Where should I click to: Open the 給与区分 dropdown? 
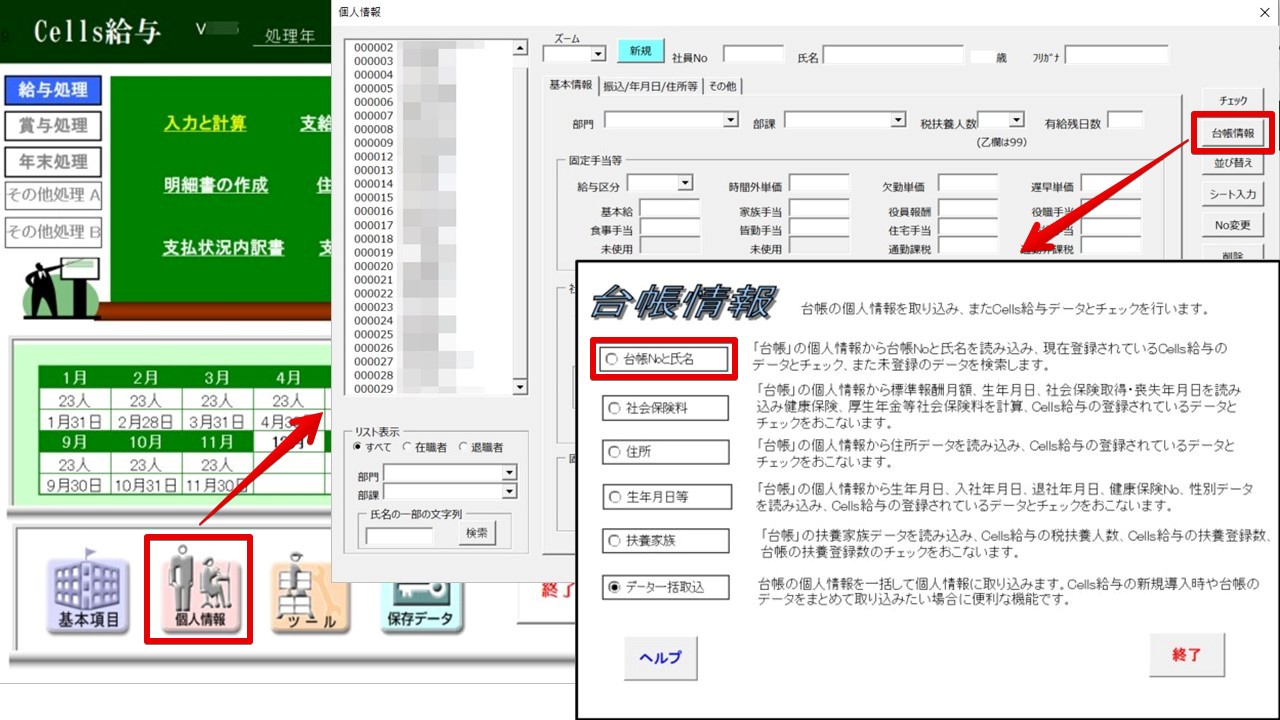point(685,183)
